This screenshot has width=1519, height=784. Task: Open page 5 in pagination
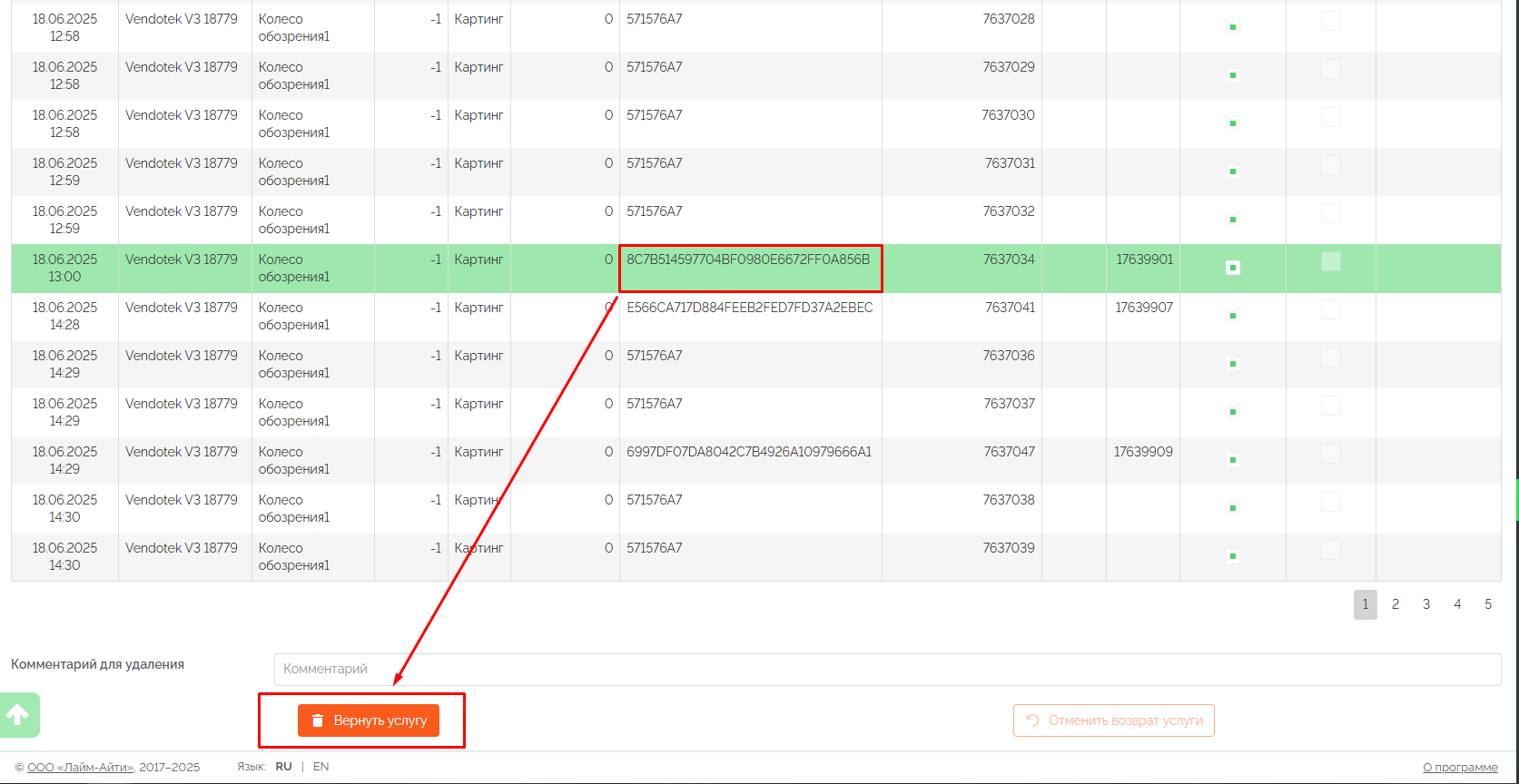[1488, 604]
